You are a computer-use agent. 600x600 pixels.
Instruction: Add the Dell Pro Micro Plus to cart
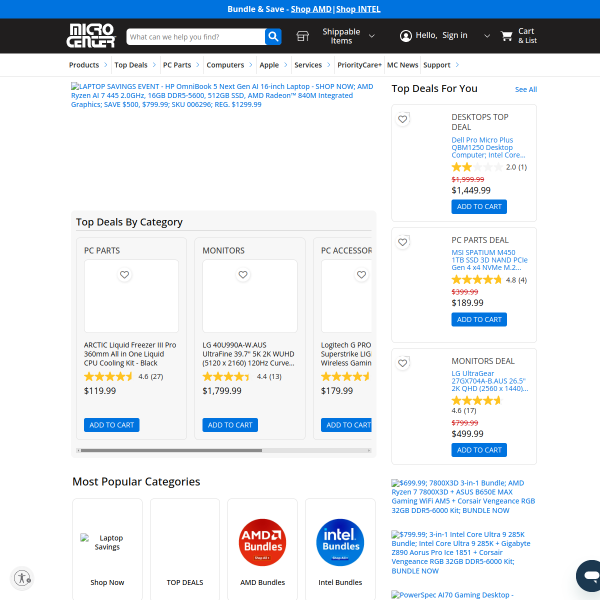pyautogui.click(x=479, y=207)
